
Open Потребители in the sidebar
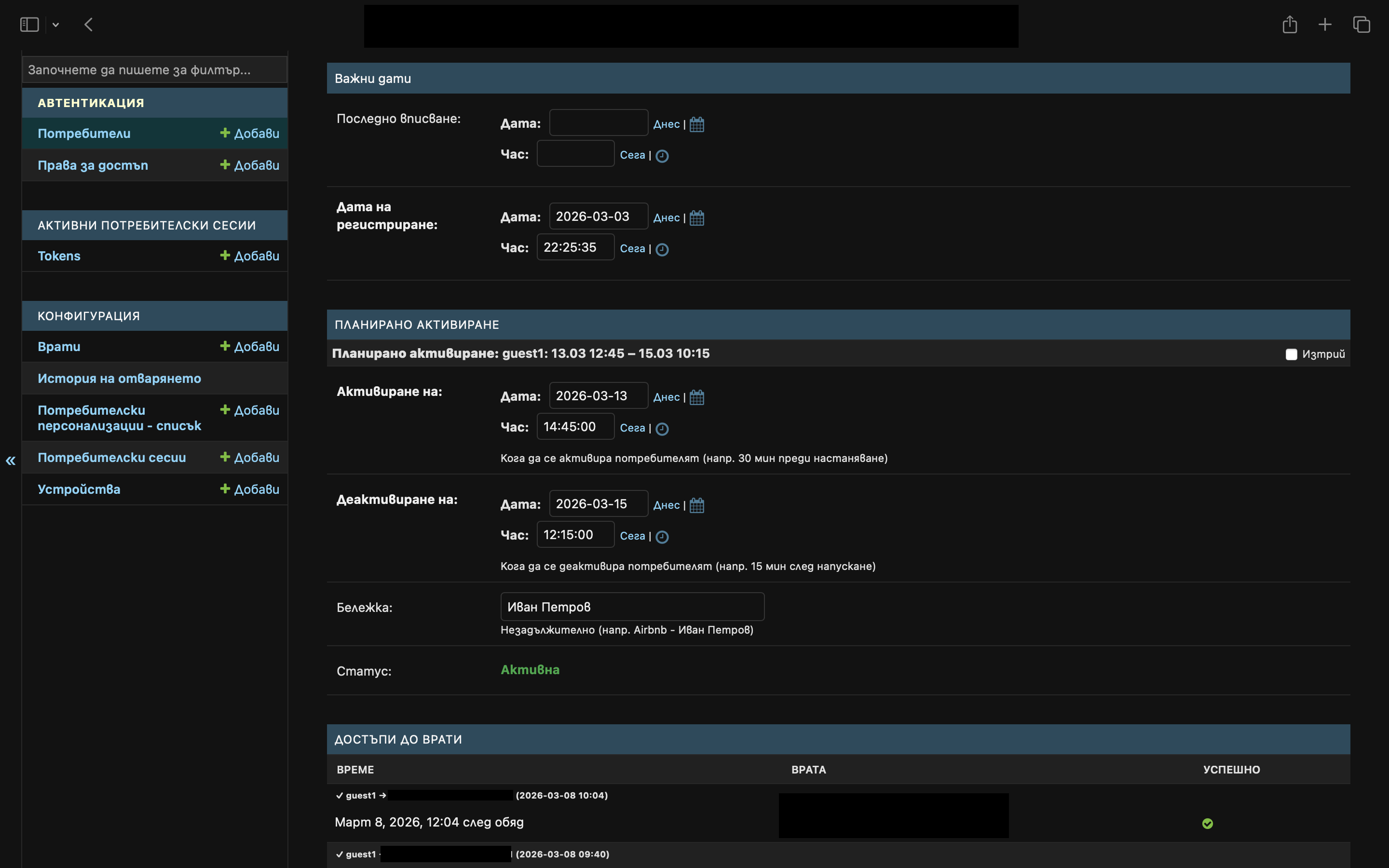tap(84, 133)
